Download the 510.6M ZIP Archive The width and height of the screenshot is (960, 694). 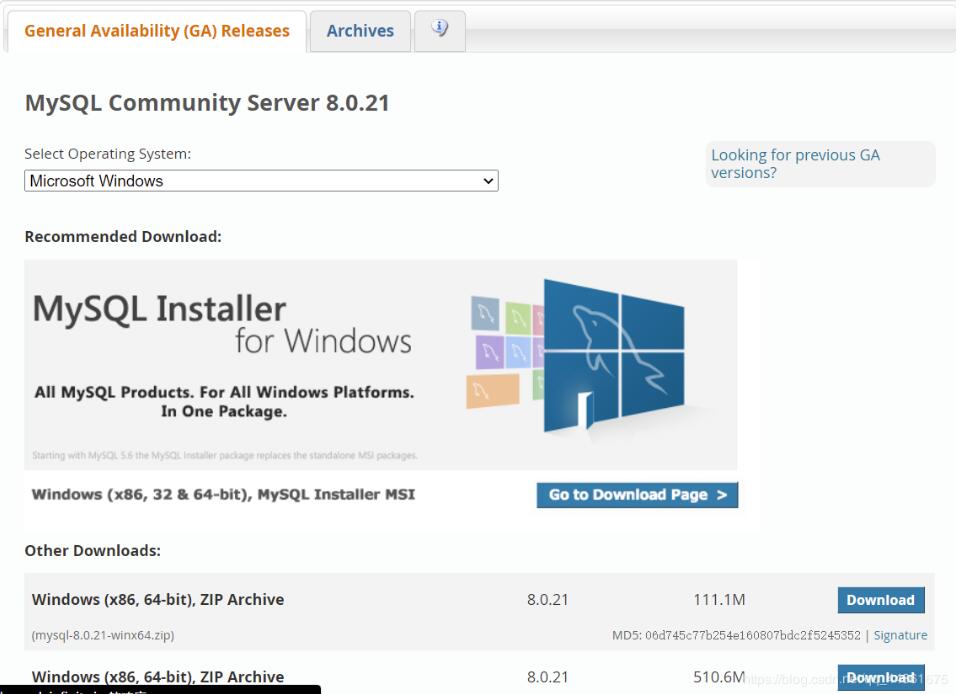click(x=881, y=677)
